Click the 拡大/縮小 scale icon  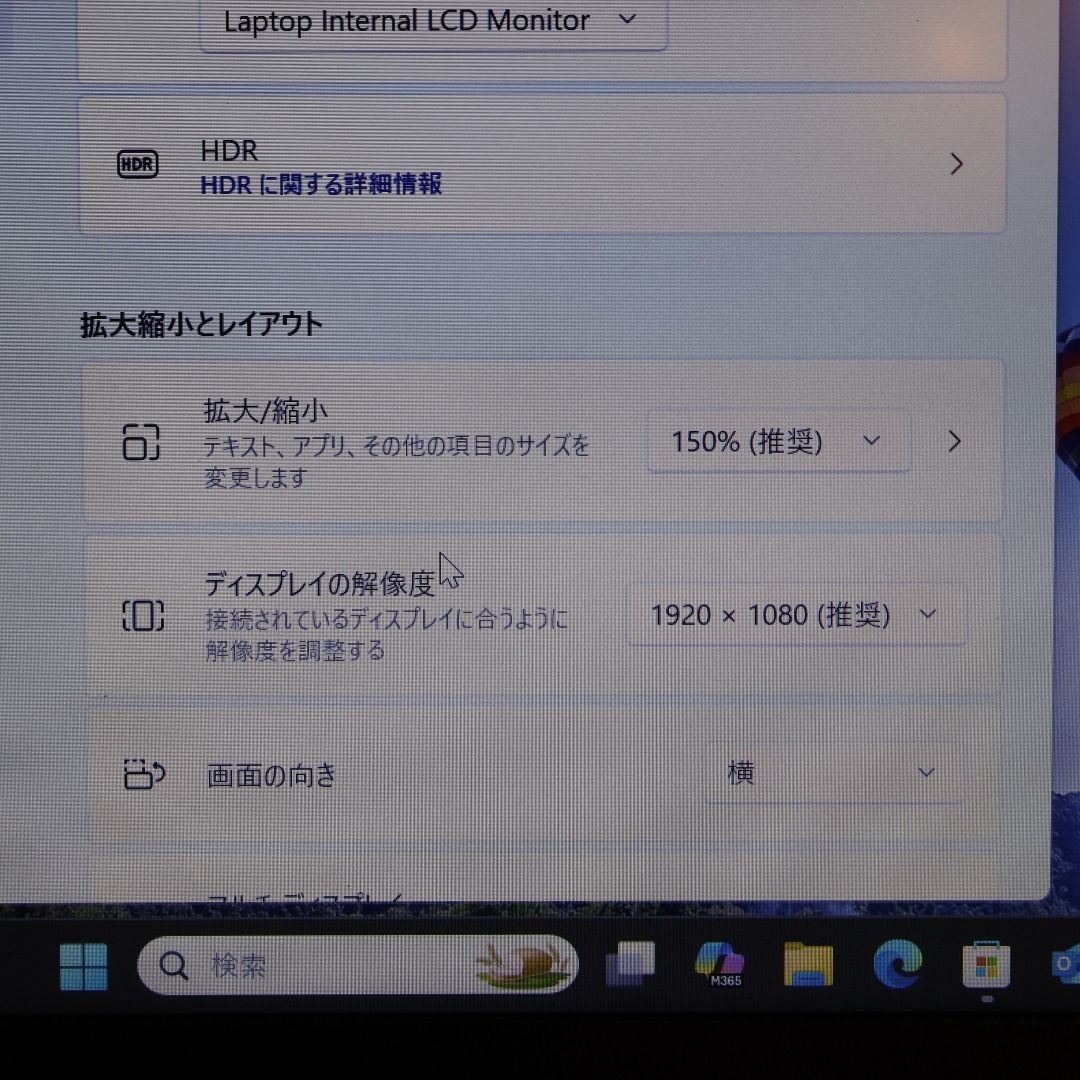coord(141,441)
